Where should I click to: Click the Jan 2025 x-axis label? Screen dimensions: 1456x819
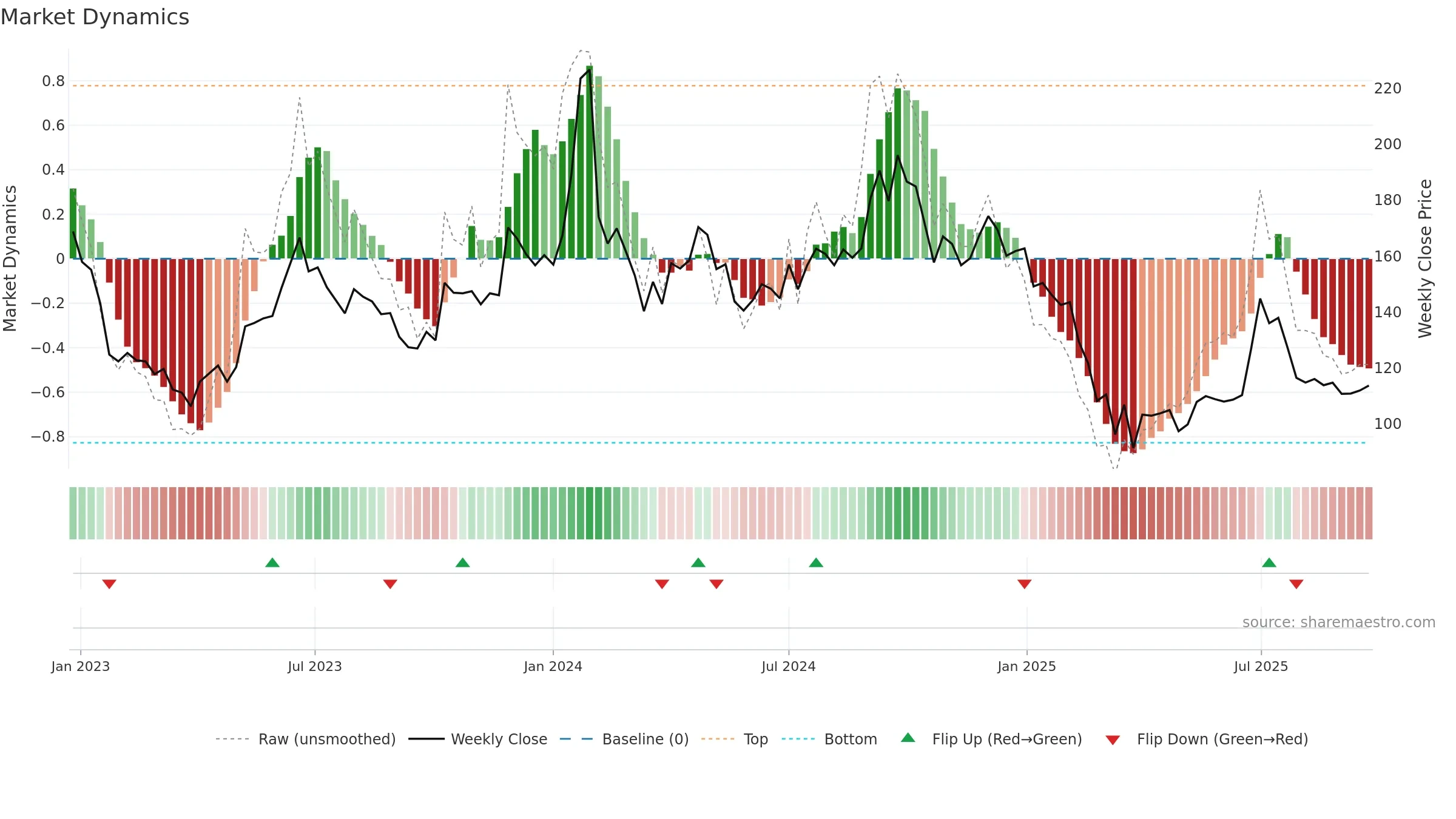pyautogui.click(x=1027, y=666)
